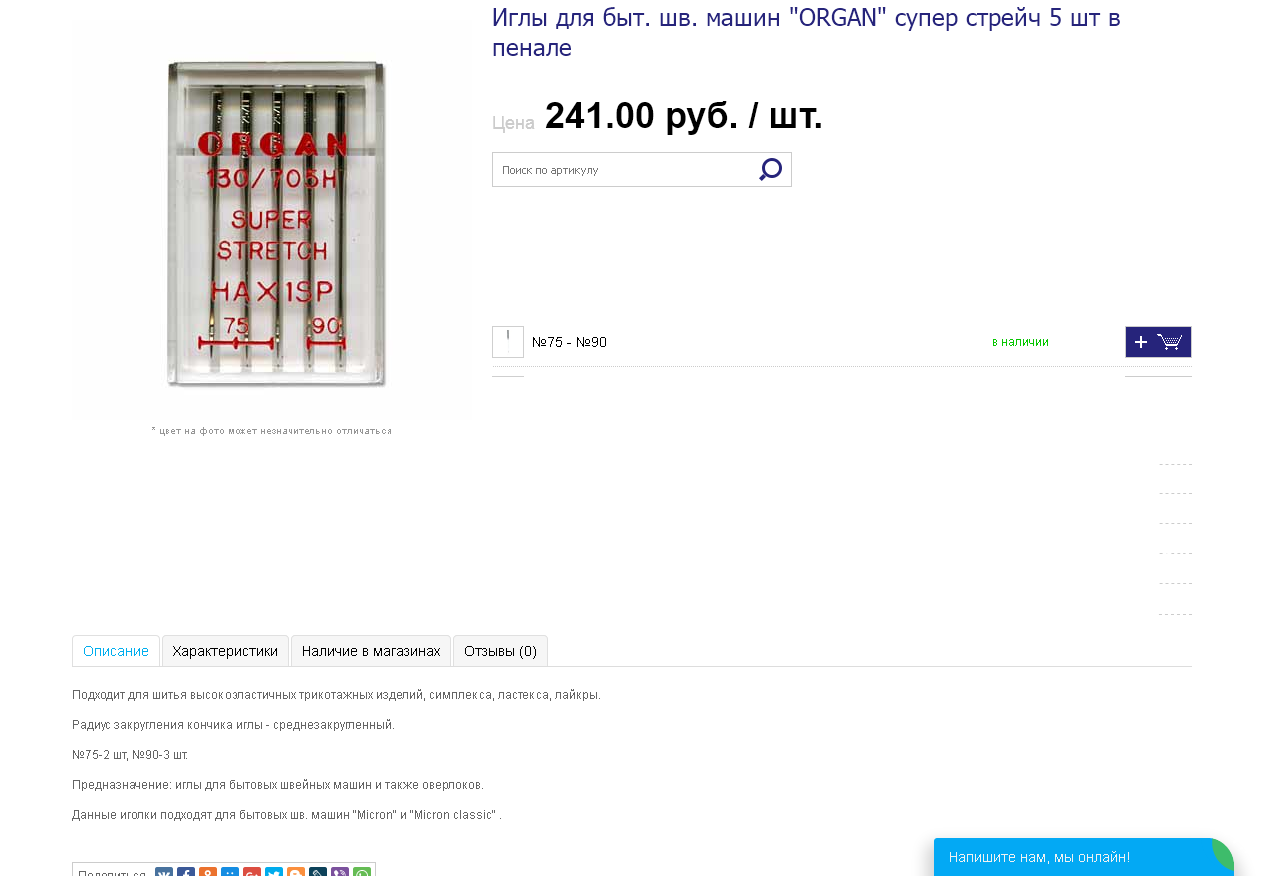Click the small №75 - №90 variant thumbnail
This screenshot has width=1280, height=876.
point(508,342)
